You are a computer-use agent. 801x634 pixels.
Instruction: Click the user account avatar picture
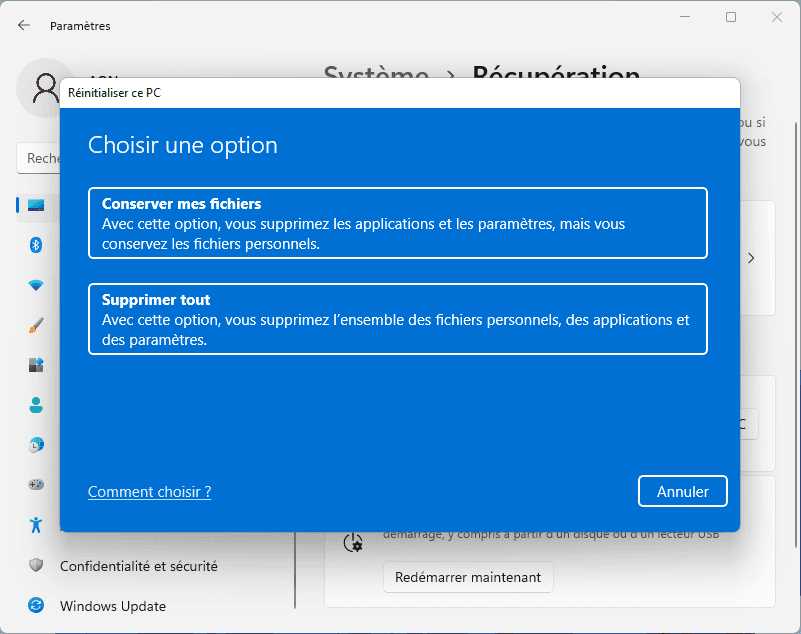tap(45, 87)
